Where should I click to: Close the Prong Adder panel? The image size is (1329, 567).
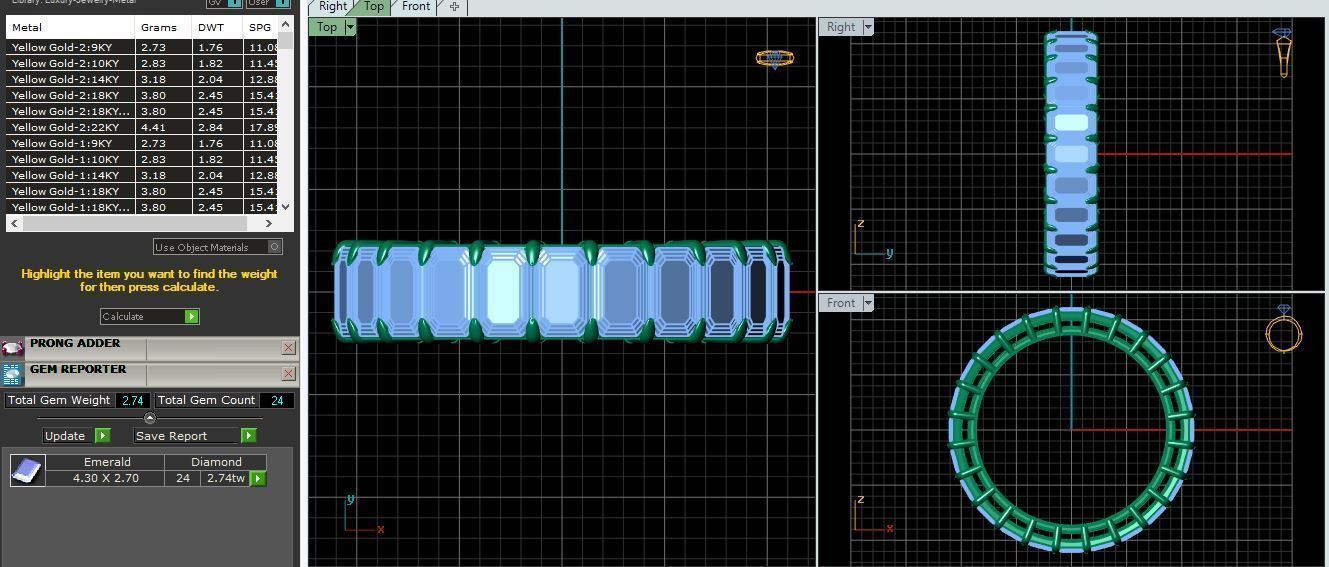[289, 348]
